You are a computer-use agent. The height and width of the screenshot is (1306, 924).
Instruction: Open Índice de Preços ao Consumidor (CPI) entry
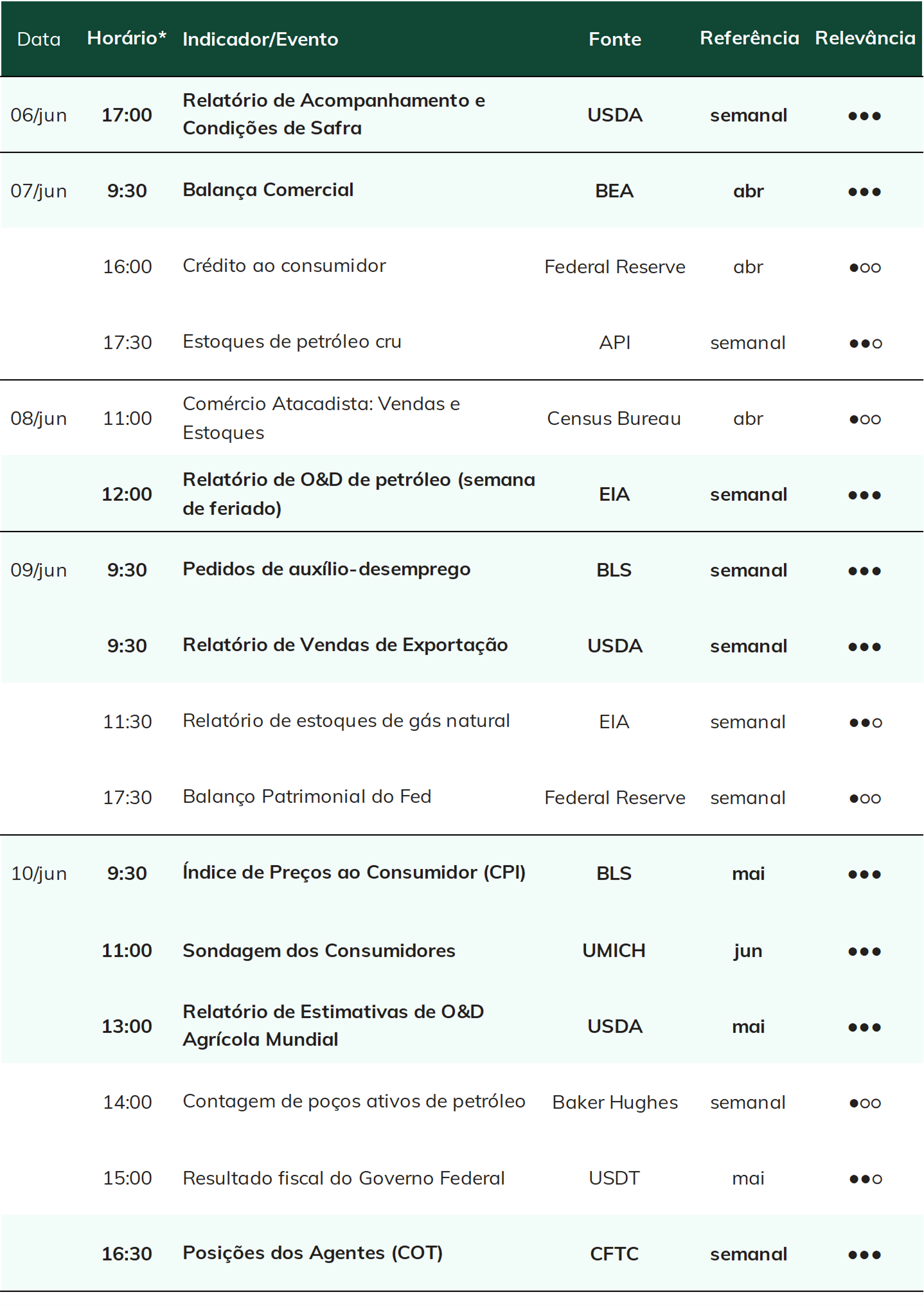[x=354, y=872]
